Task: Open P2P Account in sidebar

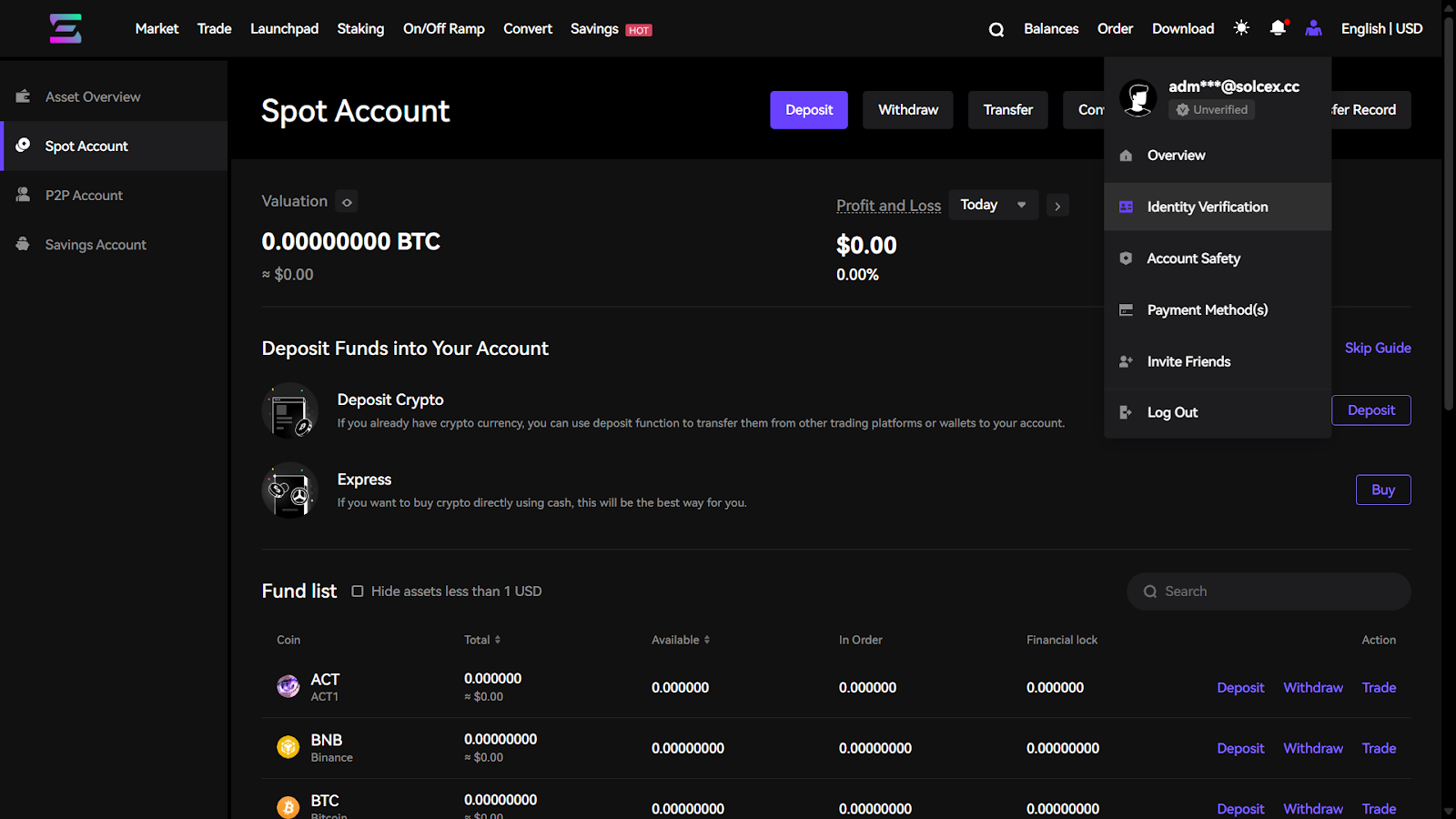Action: 84,196
